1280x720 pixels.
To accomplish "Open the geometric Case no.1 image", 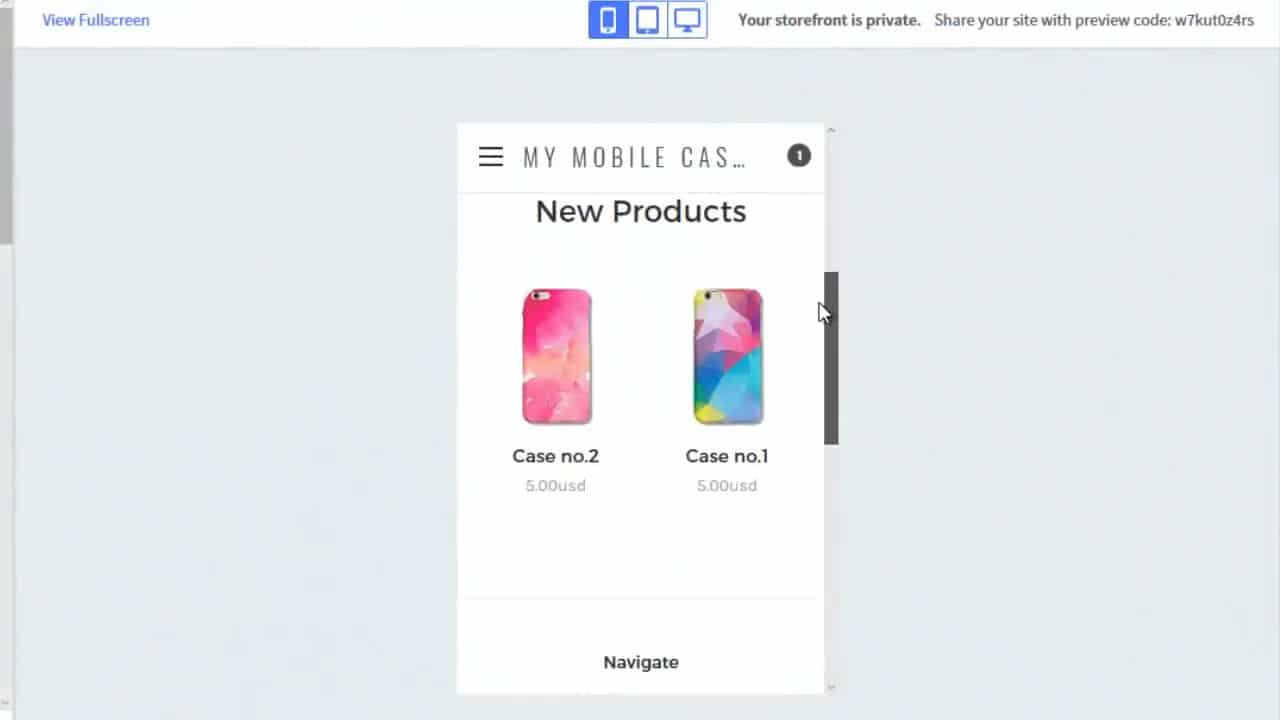I will (728, 356).
